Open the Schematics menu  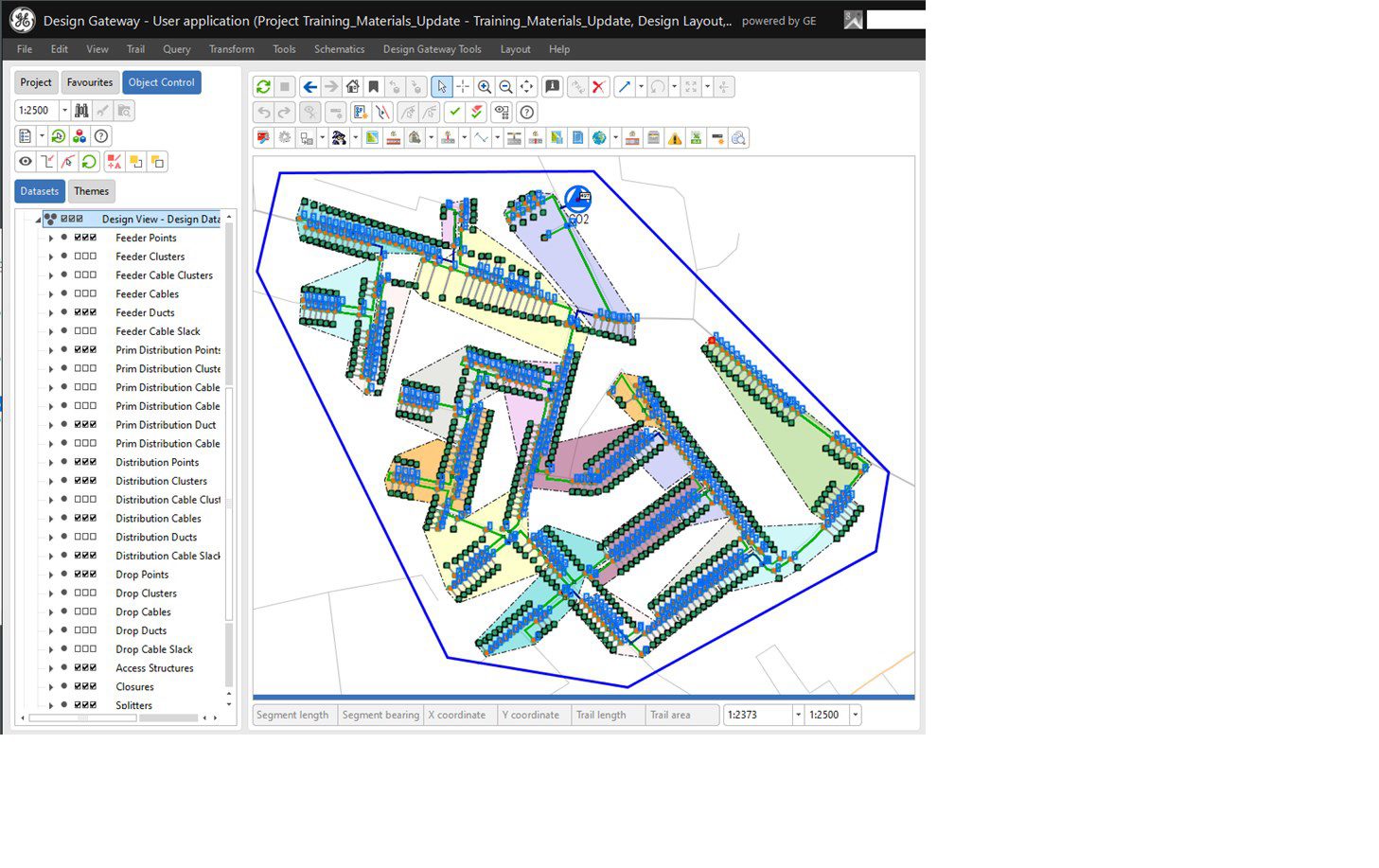[339, 49]
